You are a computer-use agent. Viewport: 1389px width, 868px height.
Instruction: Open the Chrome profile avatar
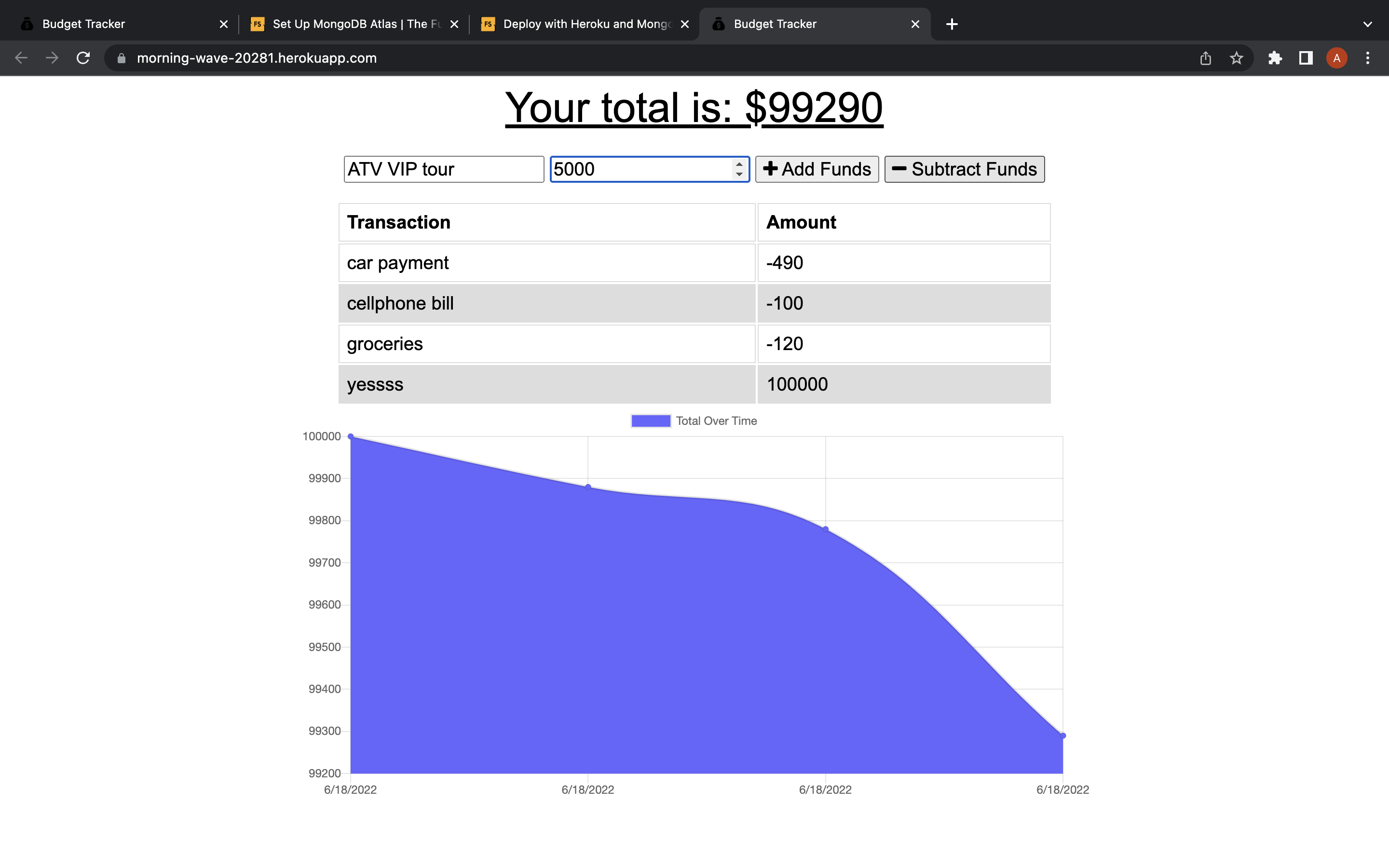click(x=1336, y=57)
